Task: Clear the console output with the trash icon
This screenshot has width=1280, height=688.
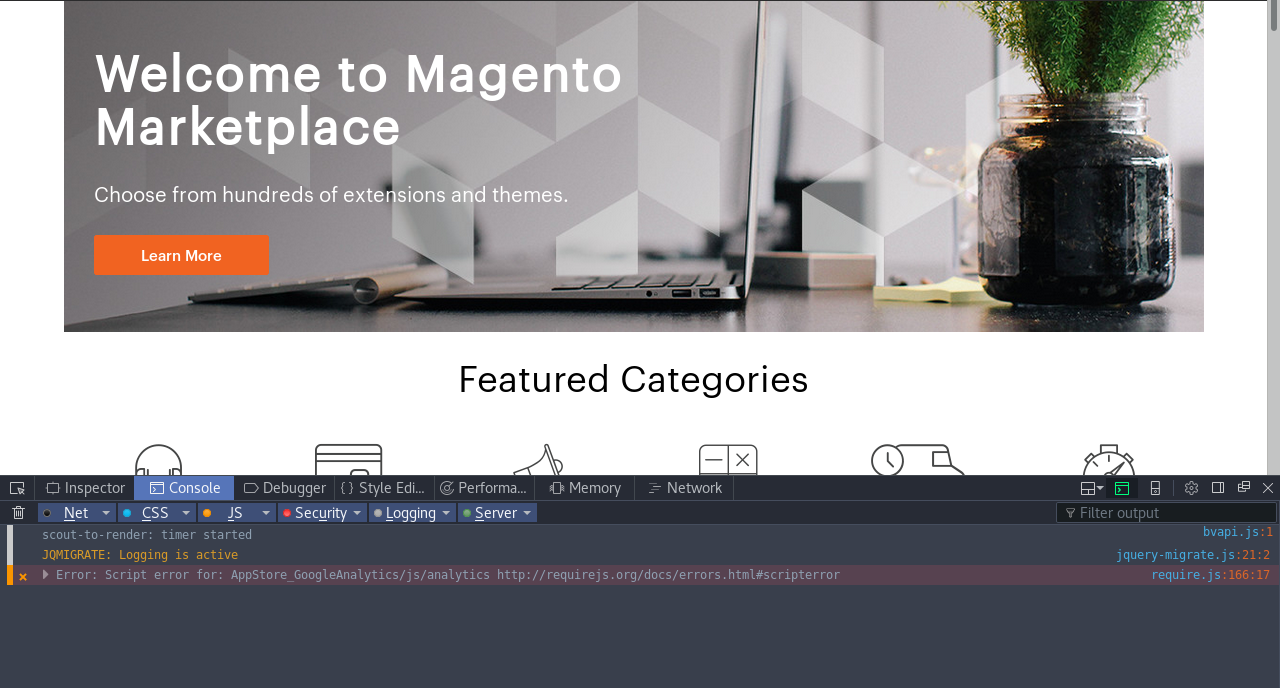Action: coord(18,513)
